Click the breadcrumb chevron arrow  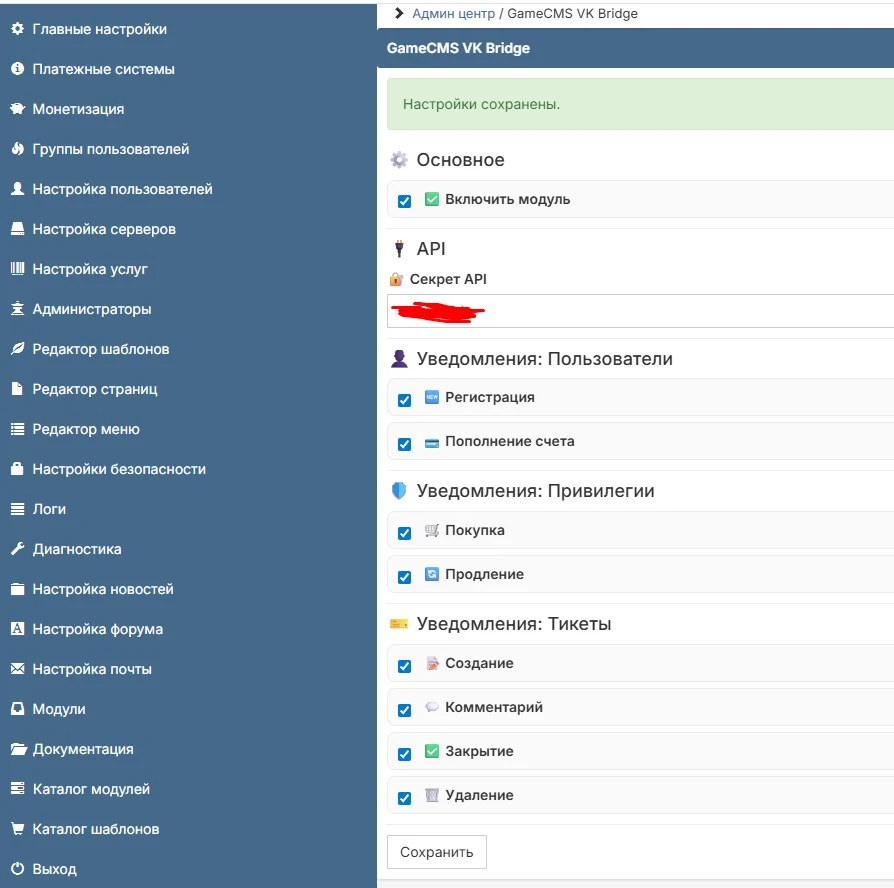coord(399,13)
